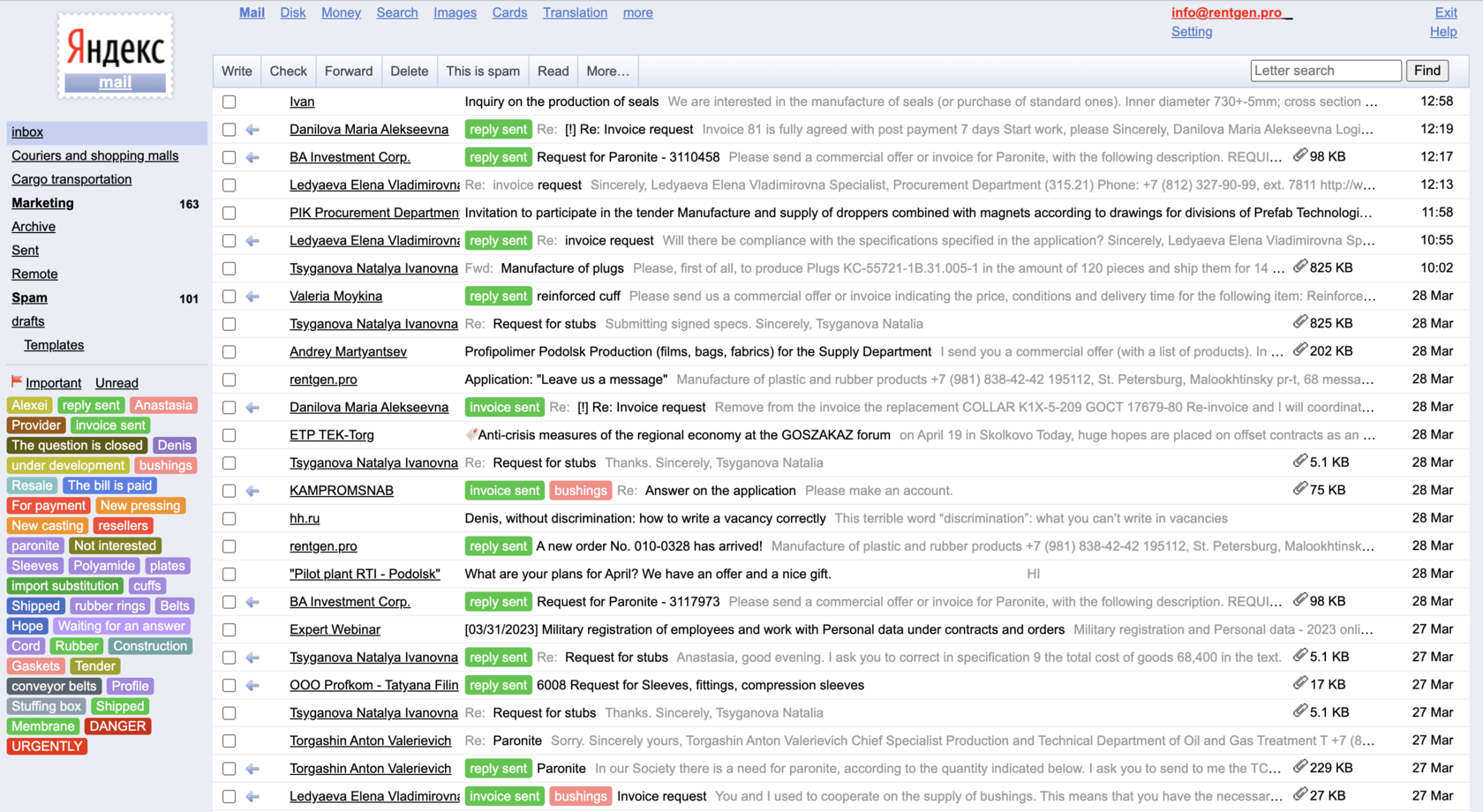This screenshot has height=812, width=1483.
Task: Click the Write button
Action: tap(237, 71)
